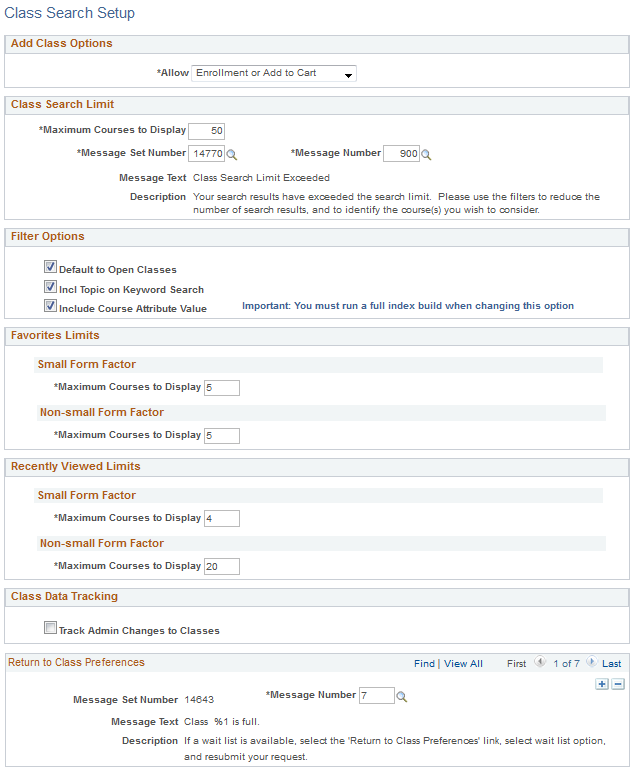The image size is (635, 772).
Task: Delete current row with minus icon
Action: [x=618, y=684]
